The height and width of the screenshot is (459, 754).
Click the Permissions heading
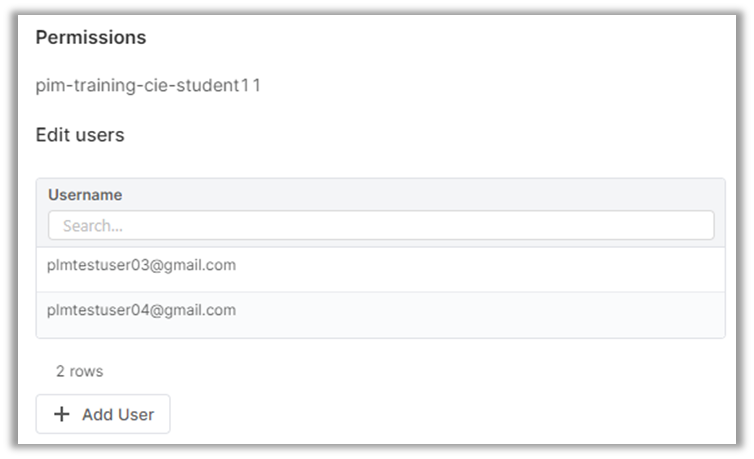point(91,38)
